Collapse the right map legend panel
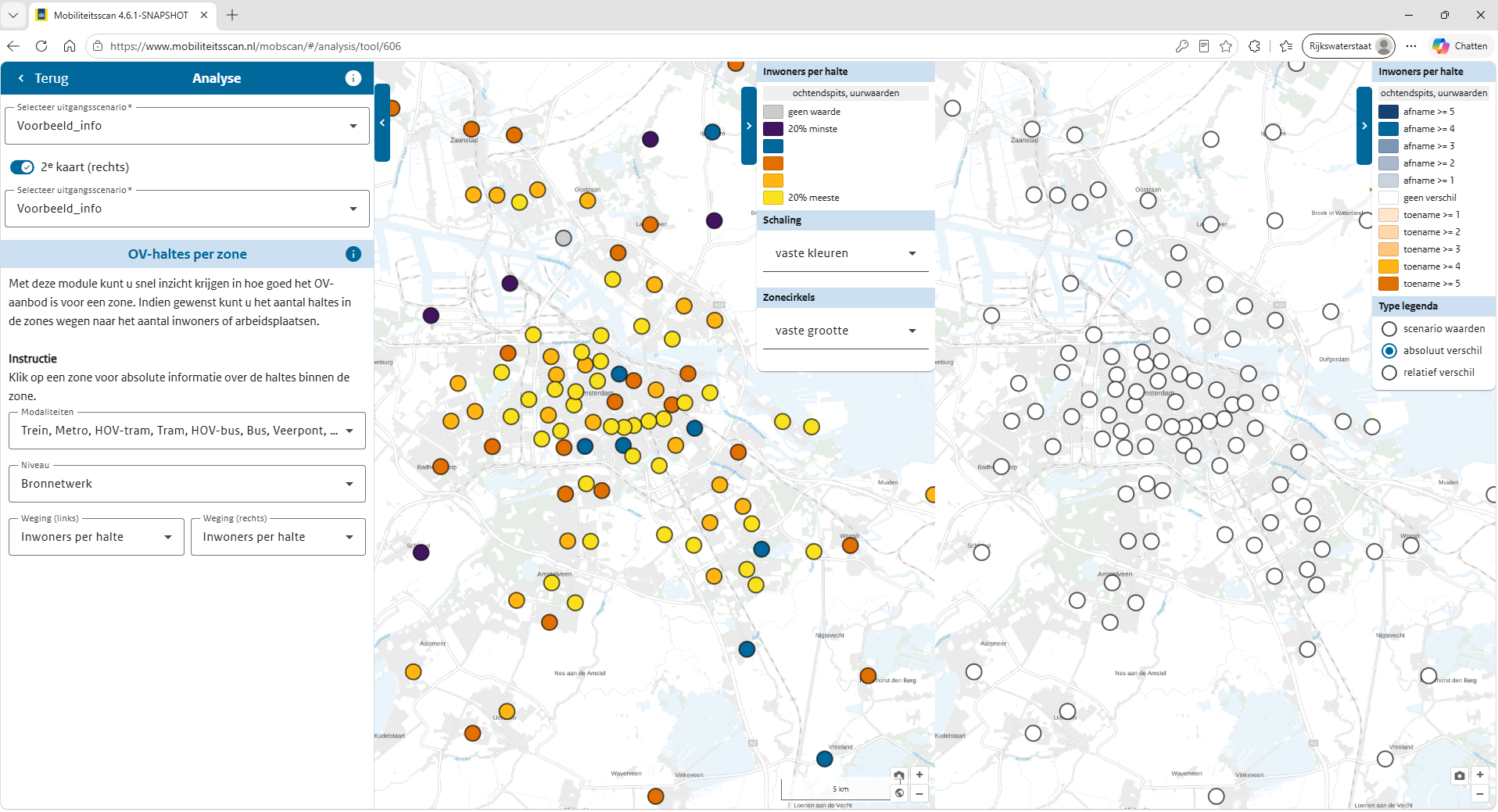The height and width of the screenshot is (812, 1498). point(1364,126)
